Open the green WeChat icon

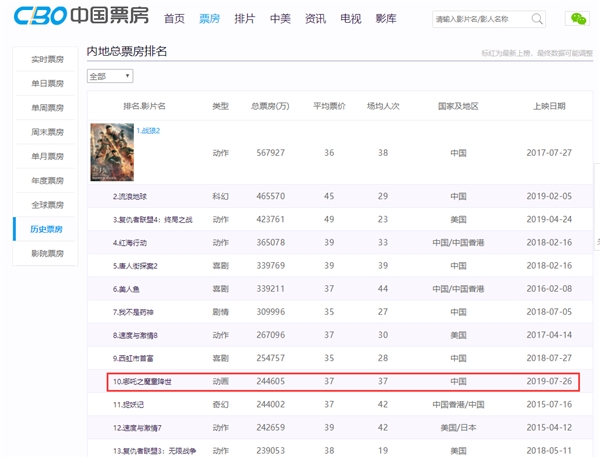(577, 19)
